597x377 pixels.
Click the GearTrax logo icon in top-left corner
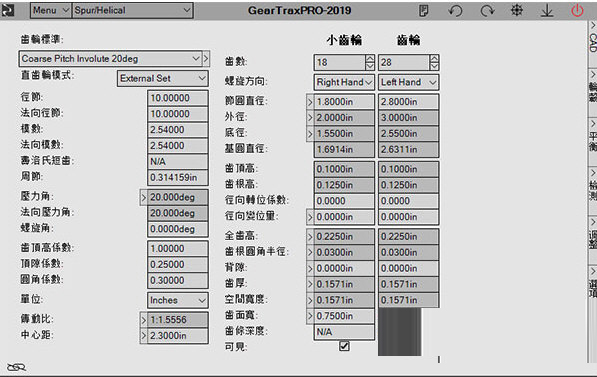pyautogui.click(x=7, y=10)
